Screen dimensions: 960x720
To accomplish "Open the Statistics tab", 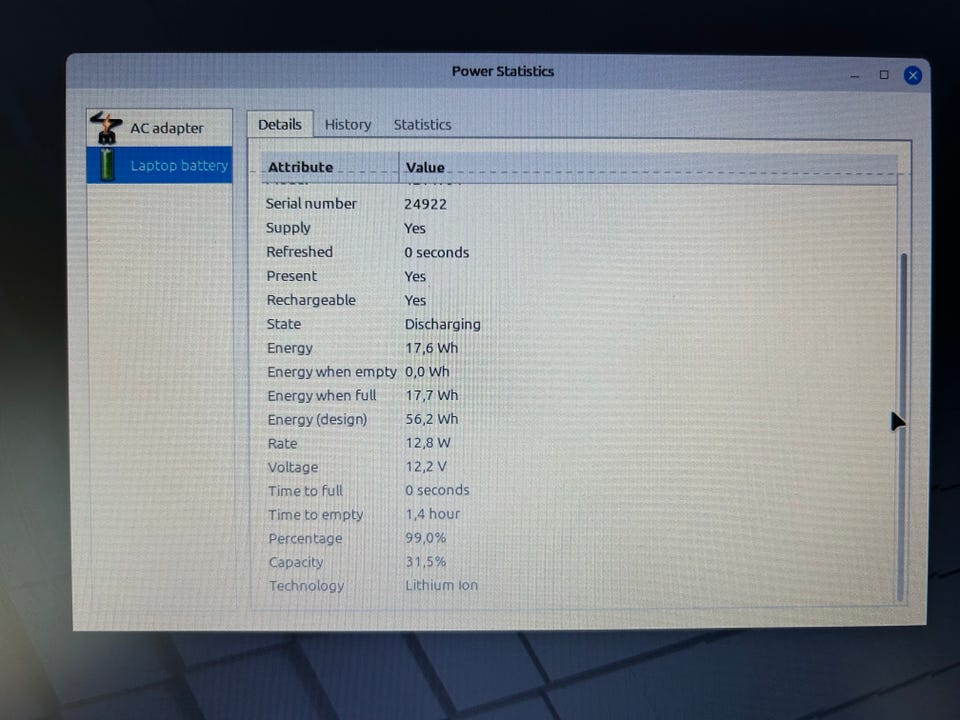I will tap(422, 124).
